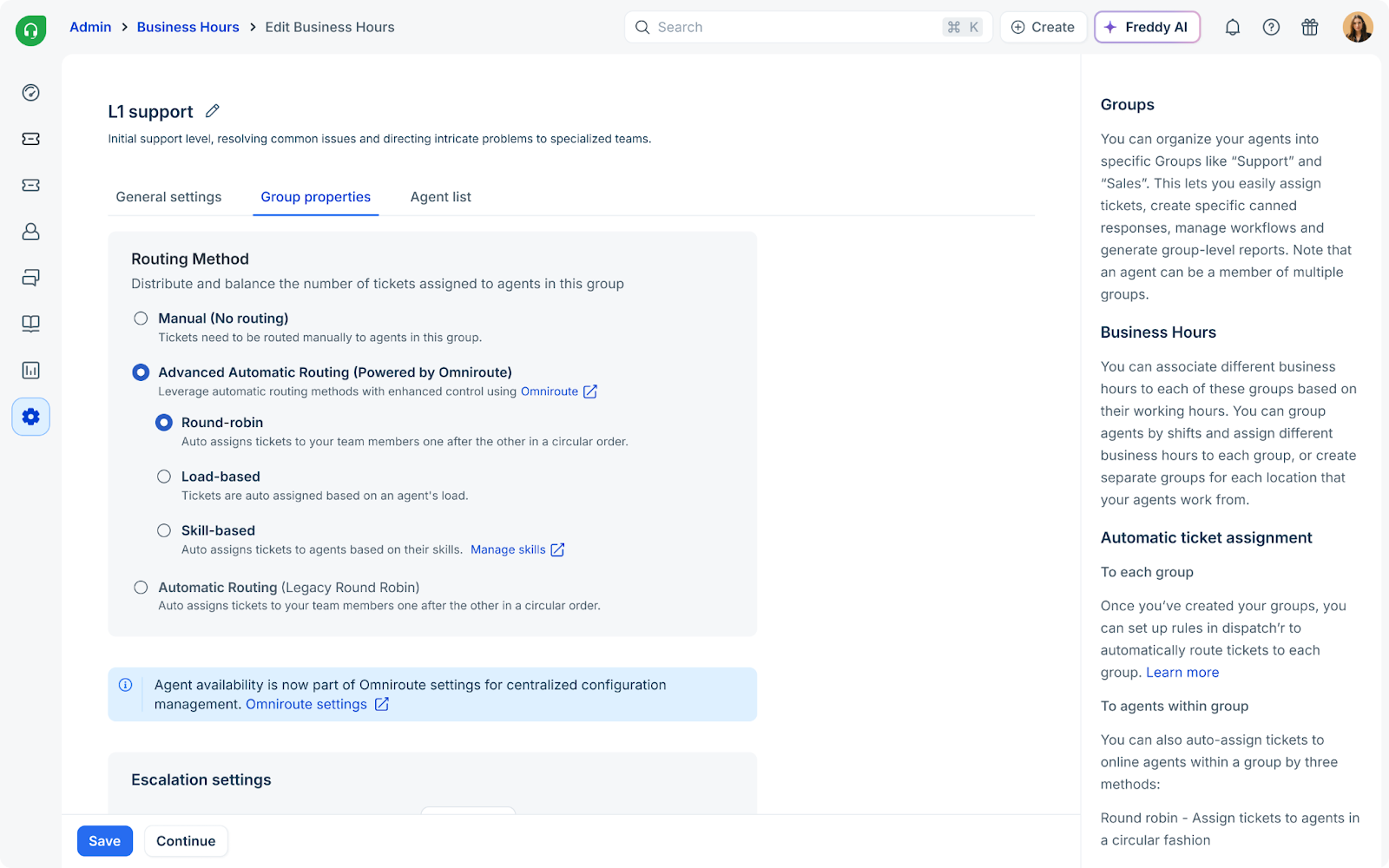1389x868 pixels.
Task: Open the admin settings gear icon
Action: (x=30, y=417)
